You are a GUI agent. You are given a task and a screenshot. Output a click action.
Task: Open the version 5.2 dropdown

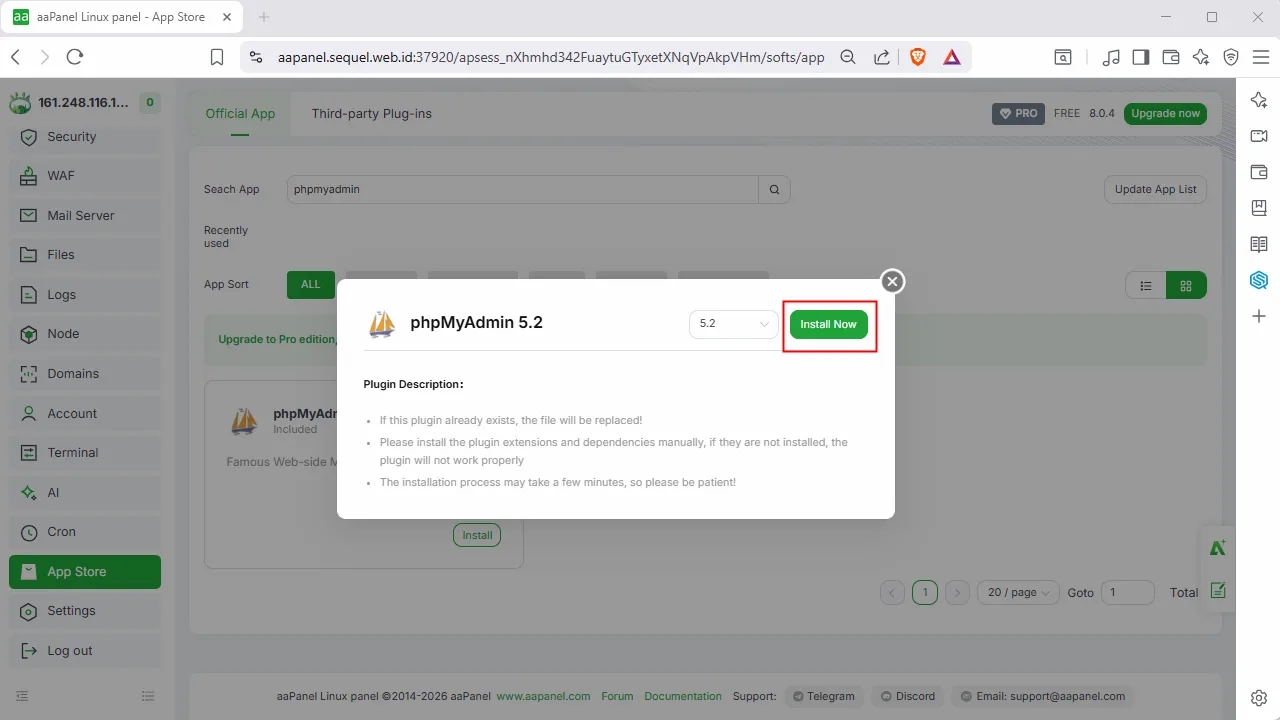coord(733,324)
